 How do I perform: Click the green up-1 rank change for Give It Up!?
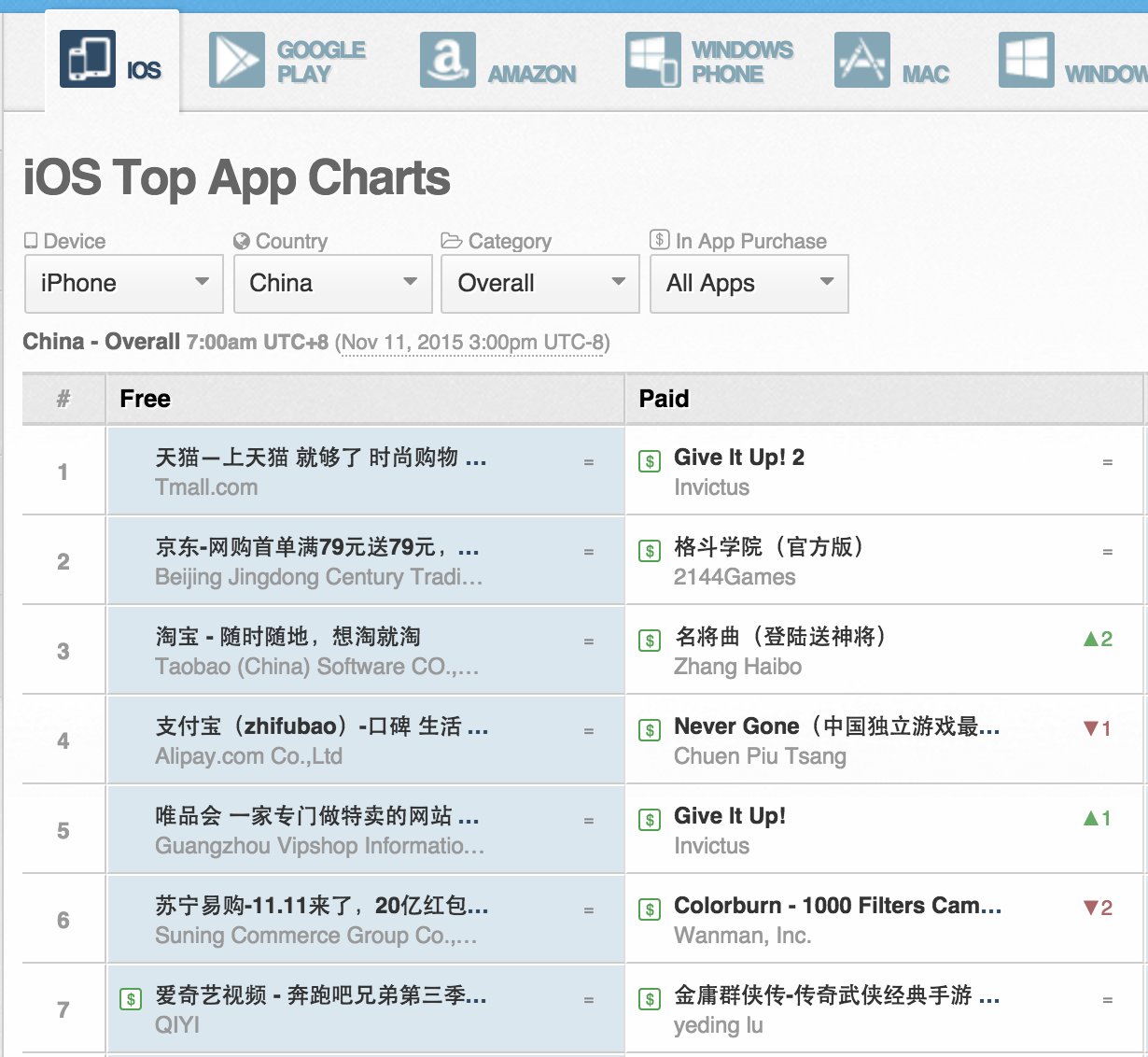1098,818
